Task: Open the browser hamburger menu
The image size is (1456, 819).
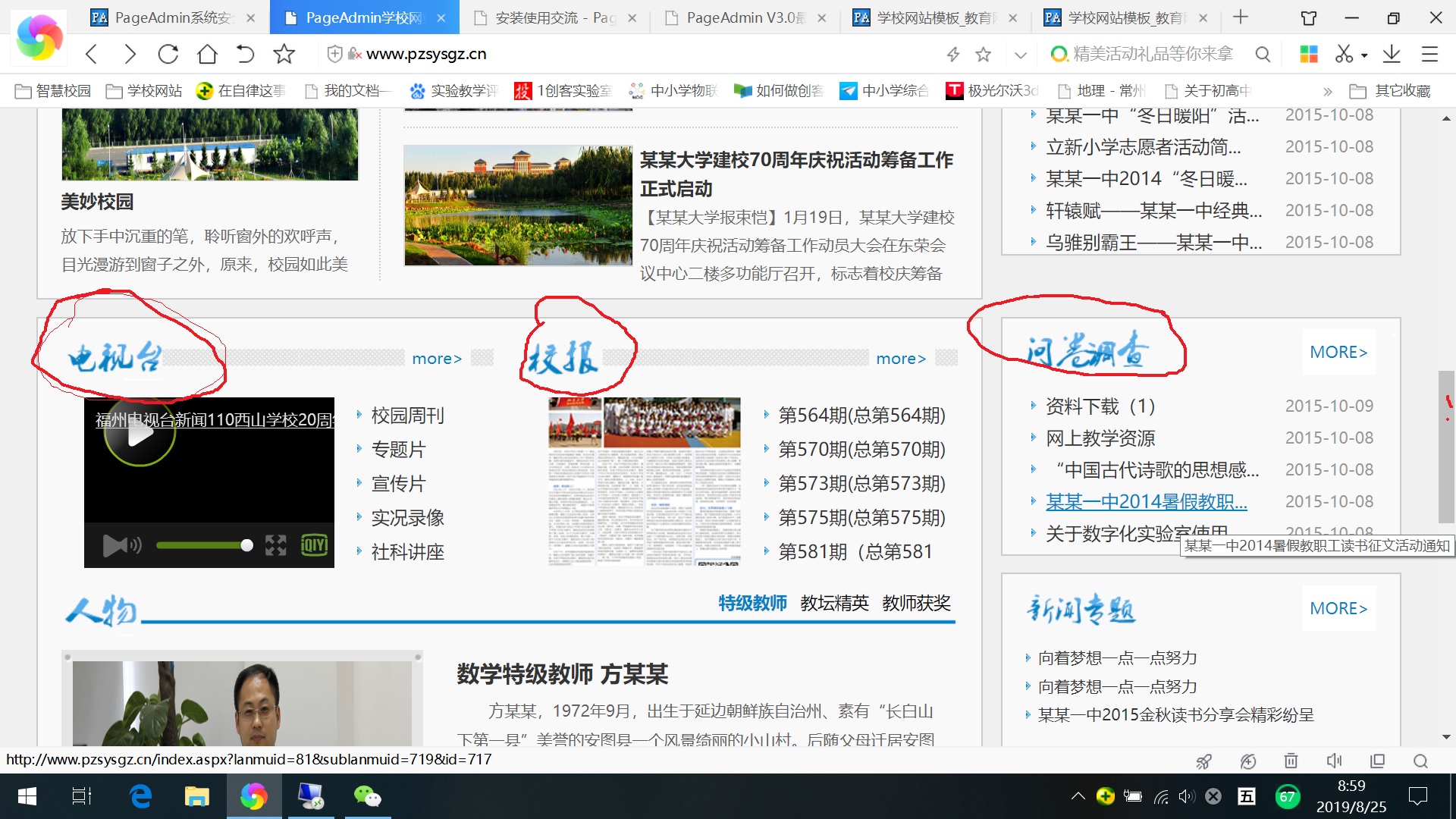Action: tap(1429, 54)
